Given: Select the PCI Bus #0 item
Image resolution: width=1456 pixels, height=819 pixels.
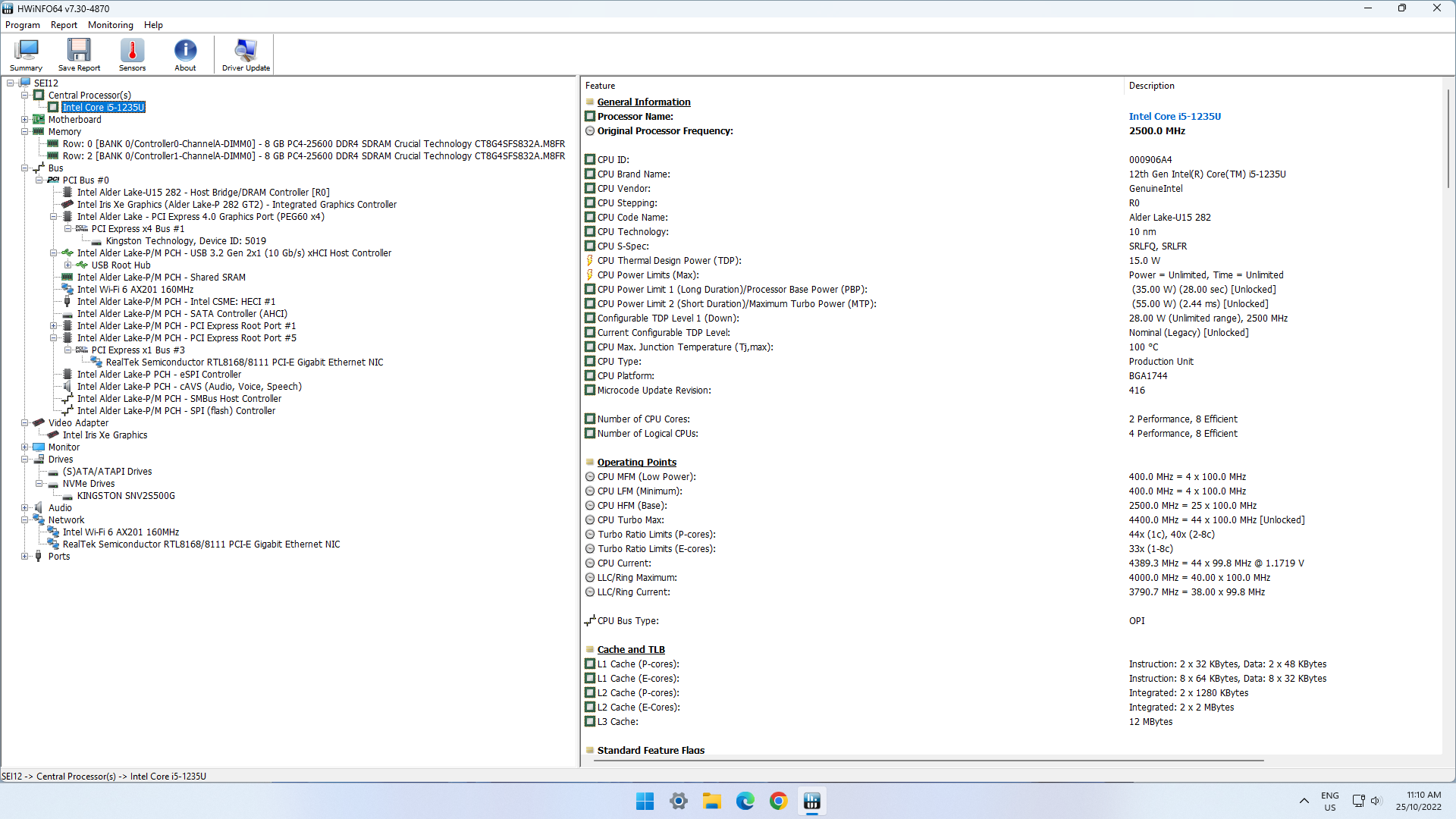Looking at the screenshot, I should point(86,180).
